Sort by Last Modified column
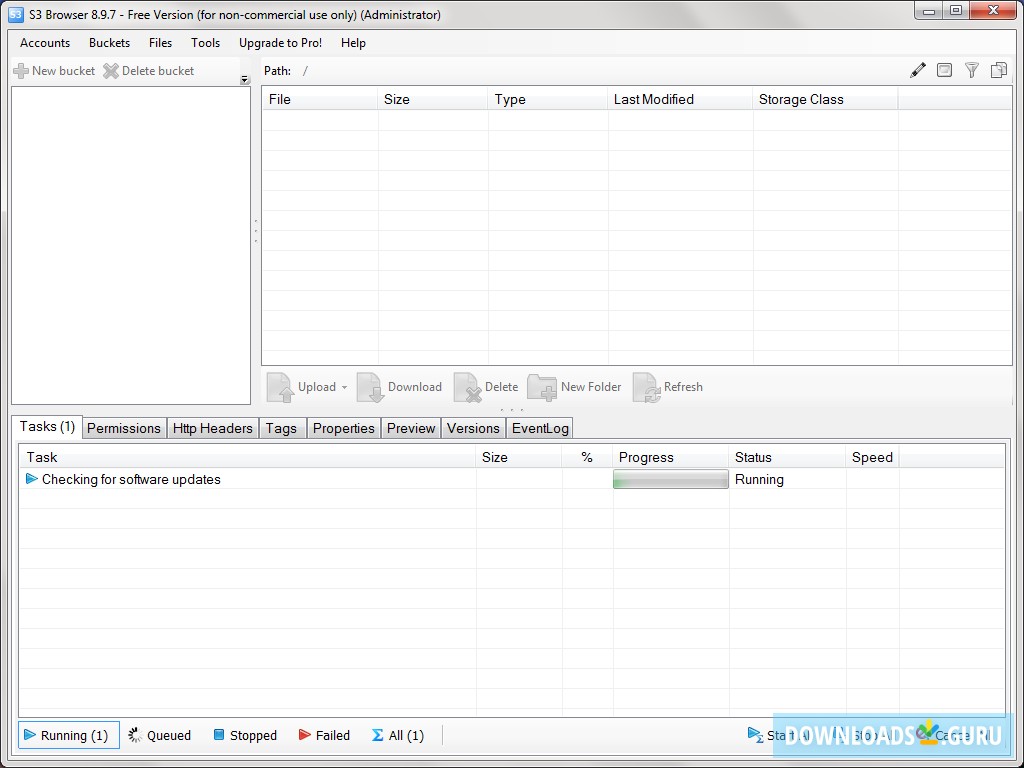Screen dimensions: 1024x768 tap(680, 99)
